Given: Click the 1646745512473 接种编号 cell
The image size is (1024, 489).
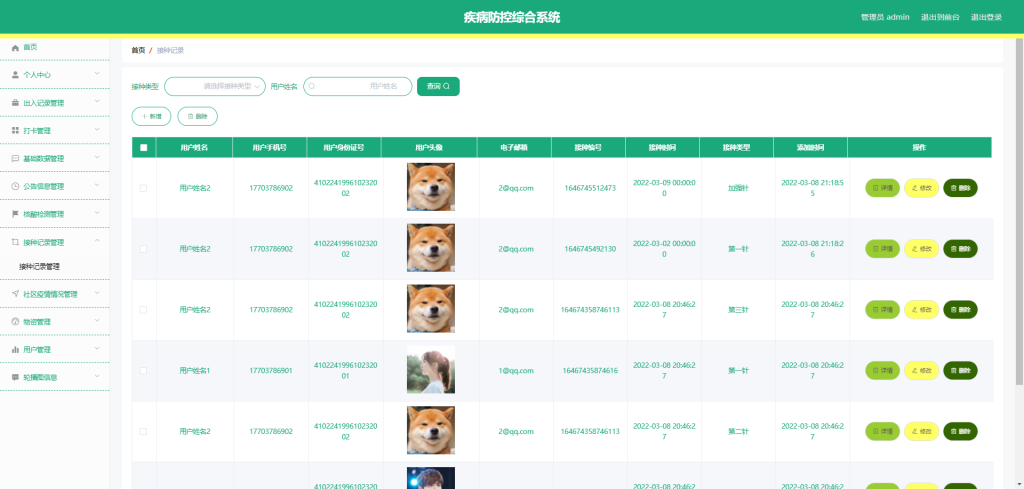Looking at the screenshot, I should tap(590, 188).
